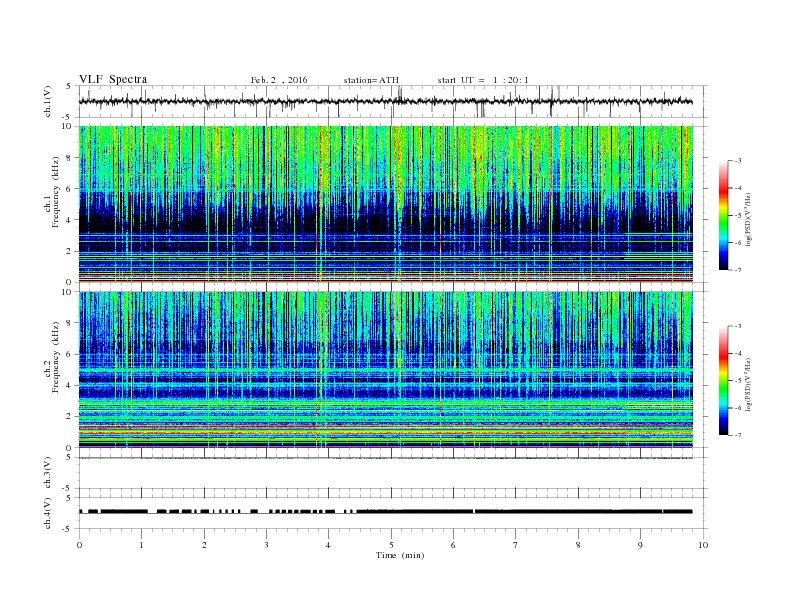Click the "ch.4(V)" axis label
The height and width of the screenshot is (612, 792).
[47, 513]
